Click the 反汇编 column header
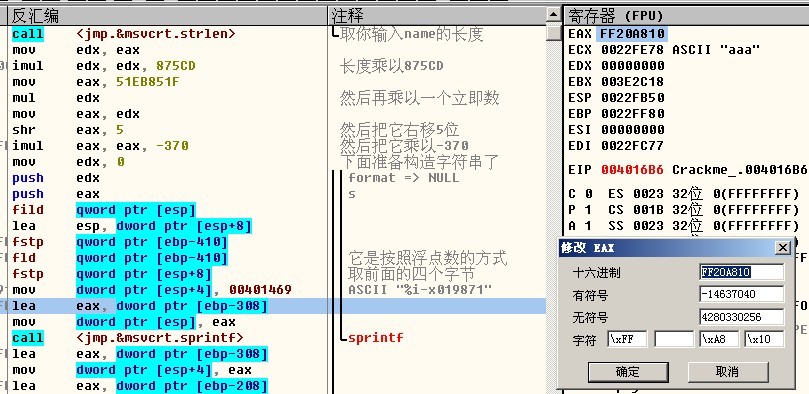 [x=168, y=15]
